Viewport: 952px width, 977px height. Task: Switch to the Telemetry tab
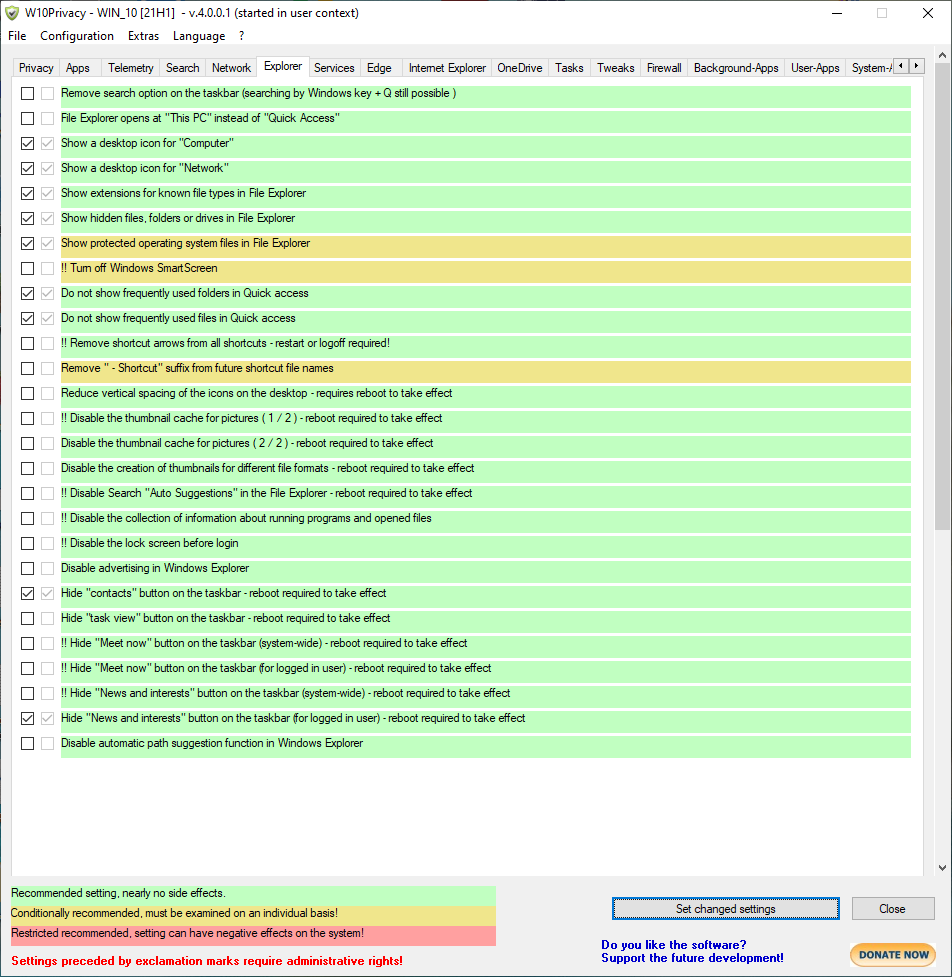pos(131,68)
